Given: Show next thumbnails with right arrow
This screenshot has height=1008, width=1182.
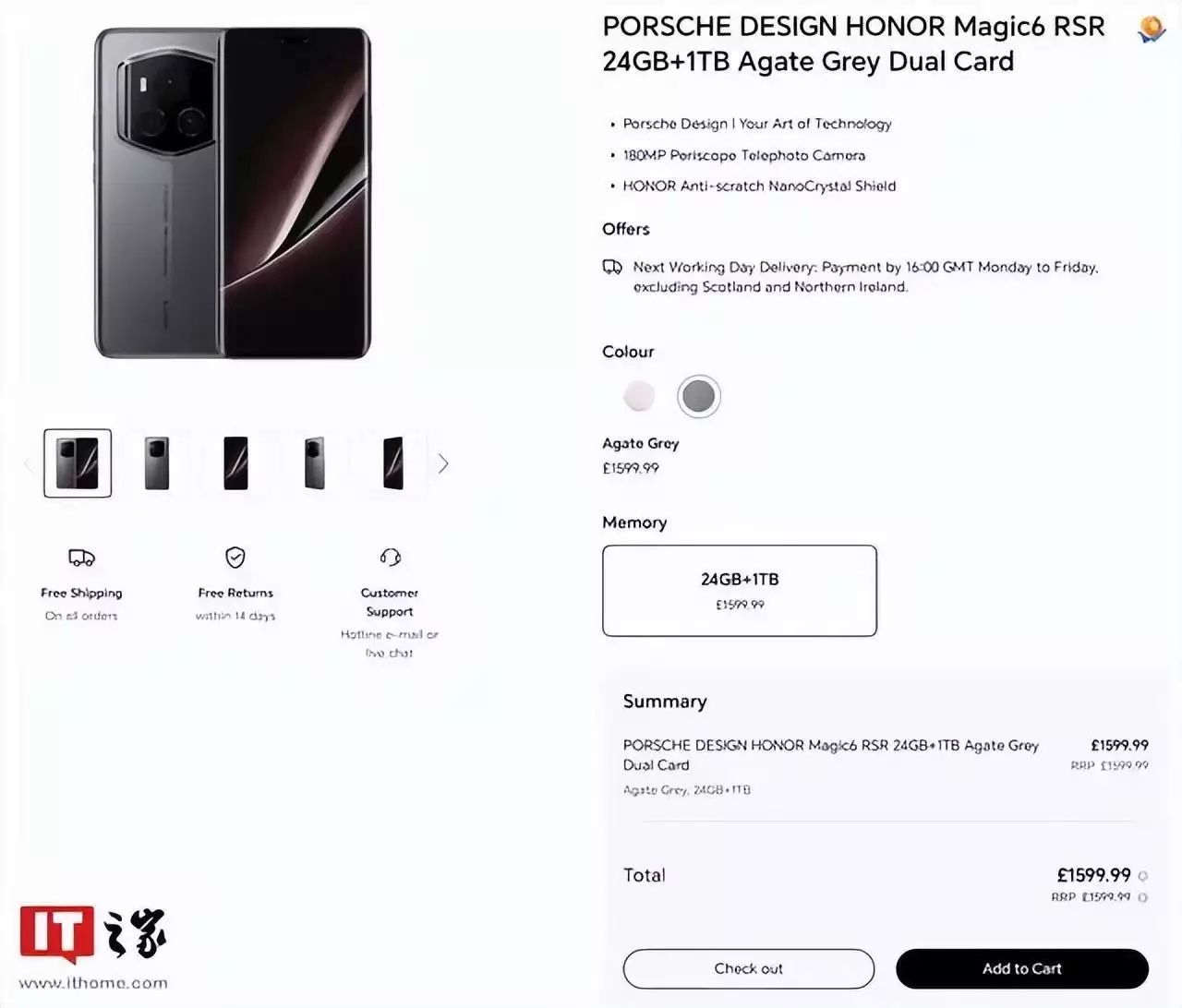Looking at the screenshot, I should [443, 463].
